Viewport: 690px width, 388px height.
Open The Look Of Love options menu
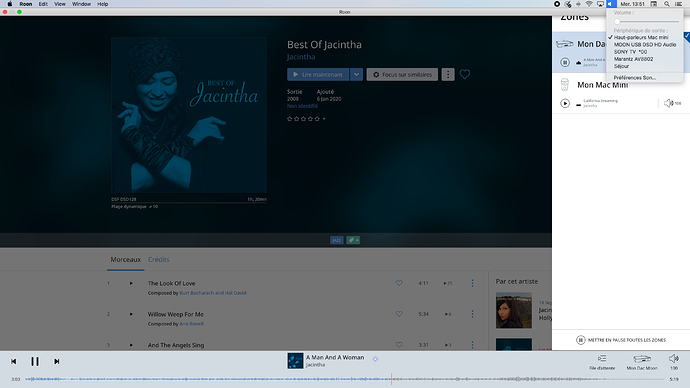[472, 283]
